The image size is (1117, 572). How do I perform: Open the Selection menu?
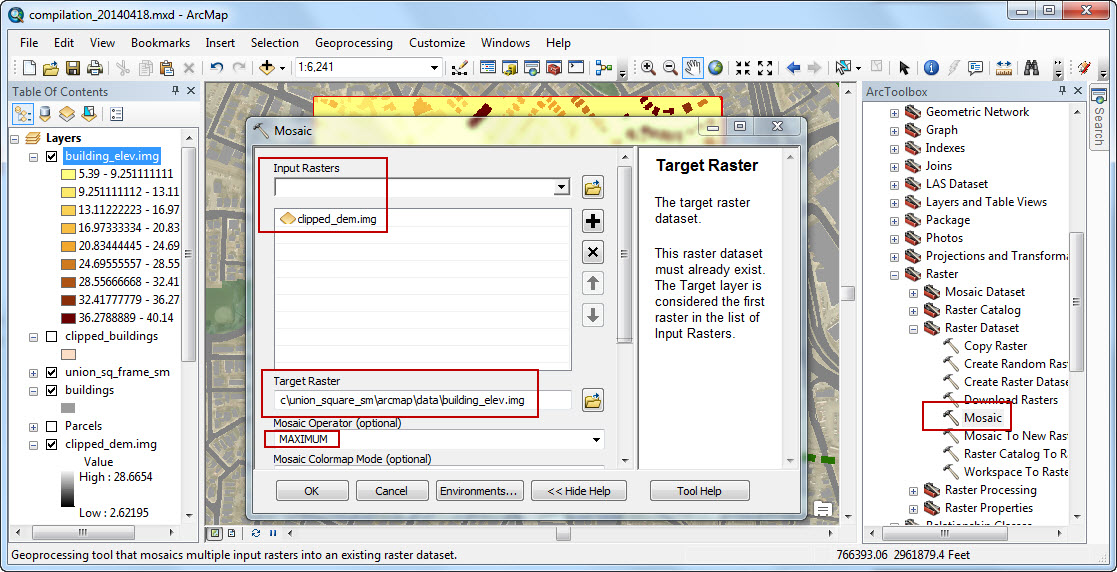(275, 43)
